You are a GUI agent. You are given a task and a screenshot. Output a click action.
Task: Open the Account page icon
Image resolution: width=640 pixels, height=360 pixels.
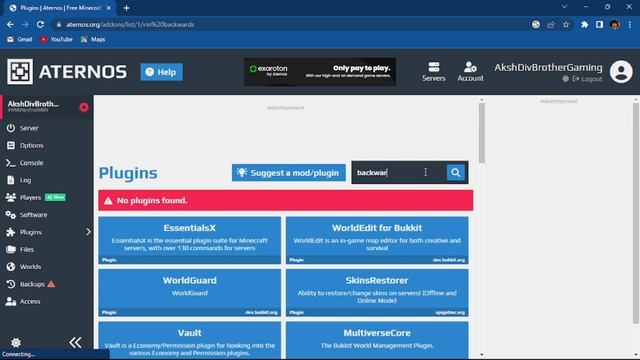470,72
